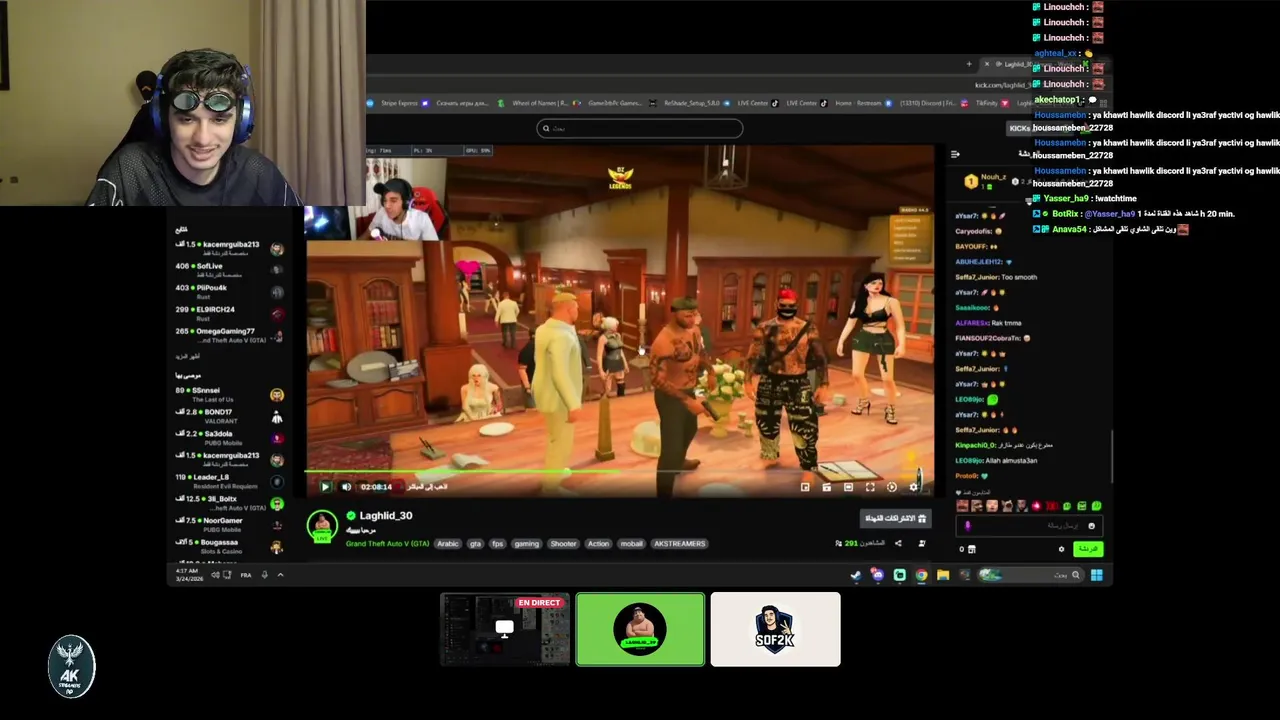Mute the stream volume speaker icon

click(346, 487)
